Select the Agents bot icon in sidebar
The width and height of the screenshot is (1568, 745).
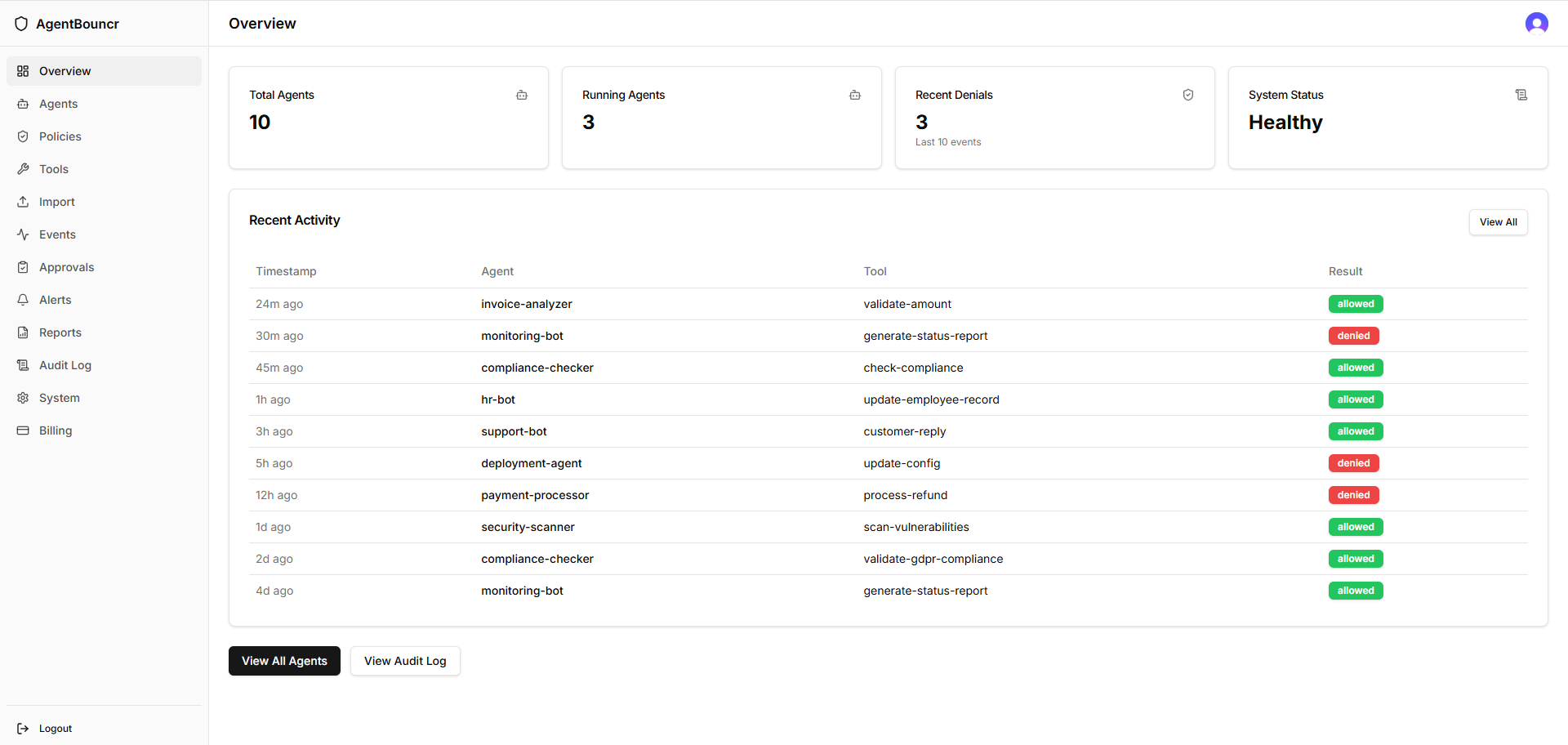[x=23, y=104]
